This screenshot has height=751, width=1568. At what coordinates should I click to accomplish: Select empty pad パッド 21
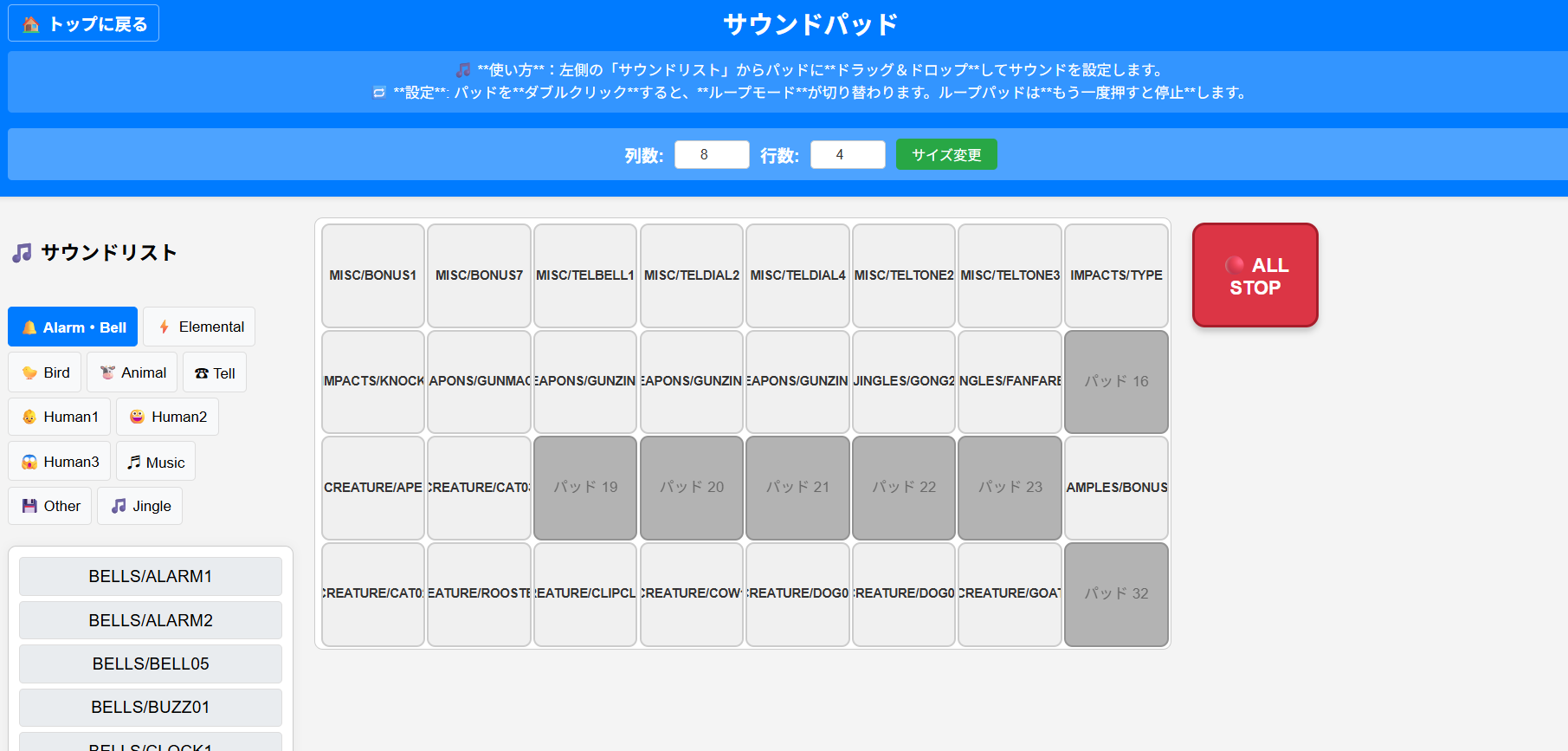coord(797,488)
